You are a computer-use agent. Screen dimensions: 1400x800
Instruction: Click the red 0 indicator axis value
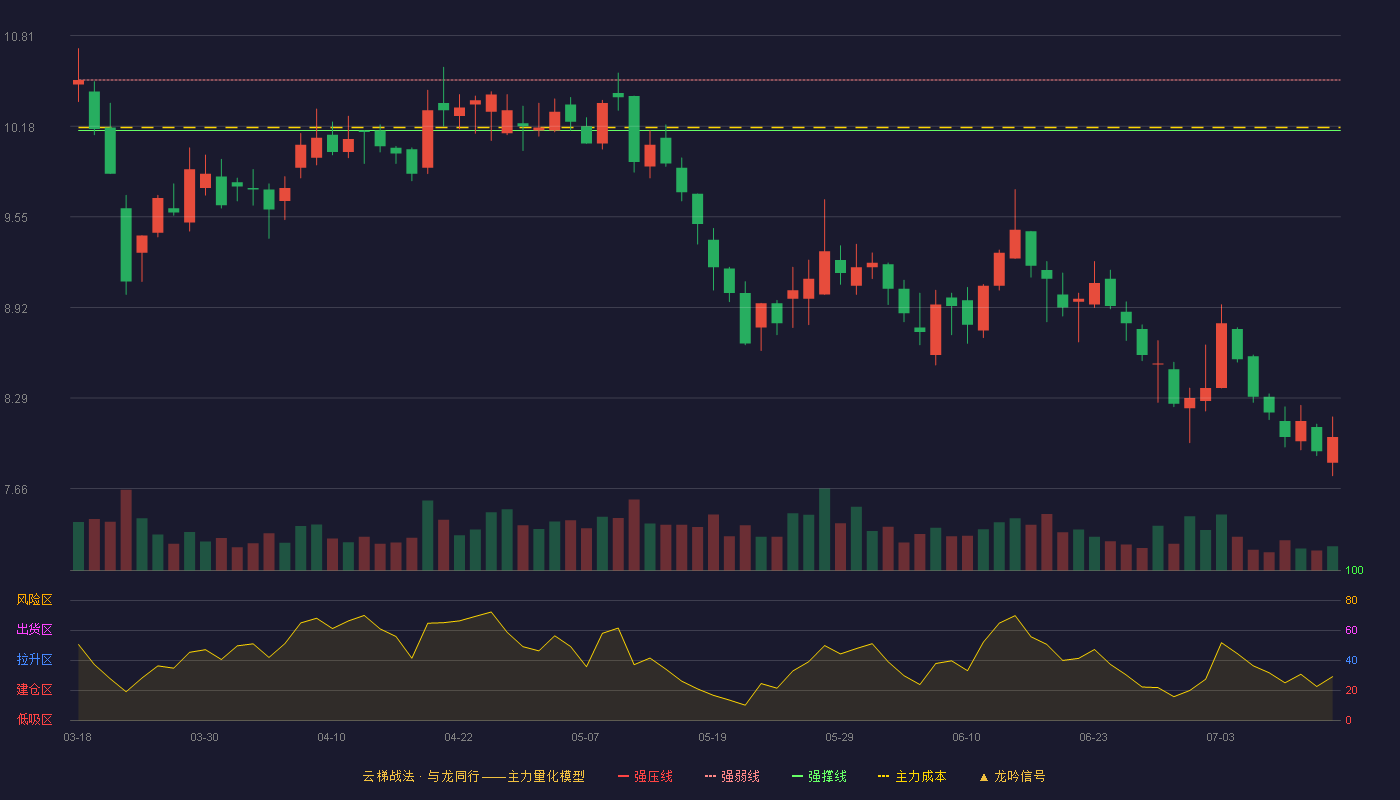click(1348, 720)
